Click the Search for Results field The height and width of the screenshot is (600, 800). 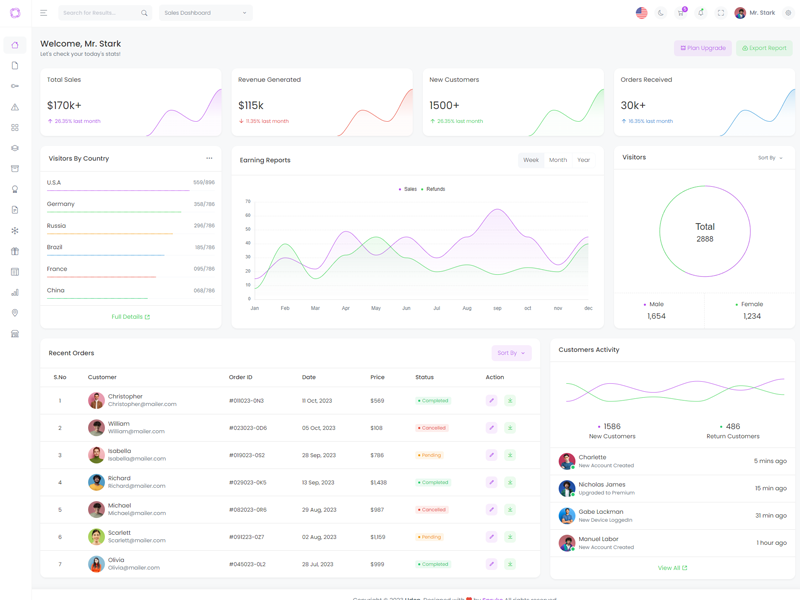pos(100,13)
